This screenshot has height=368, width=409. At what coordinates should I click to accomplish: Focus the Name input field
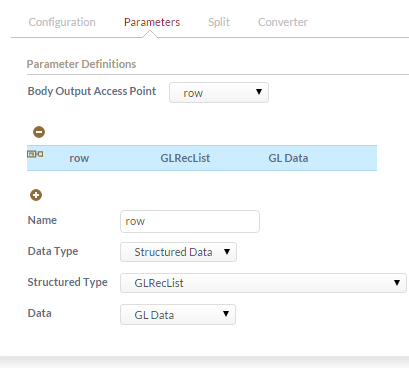click(190, 221)
